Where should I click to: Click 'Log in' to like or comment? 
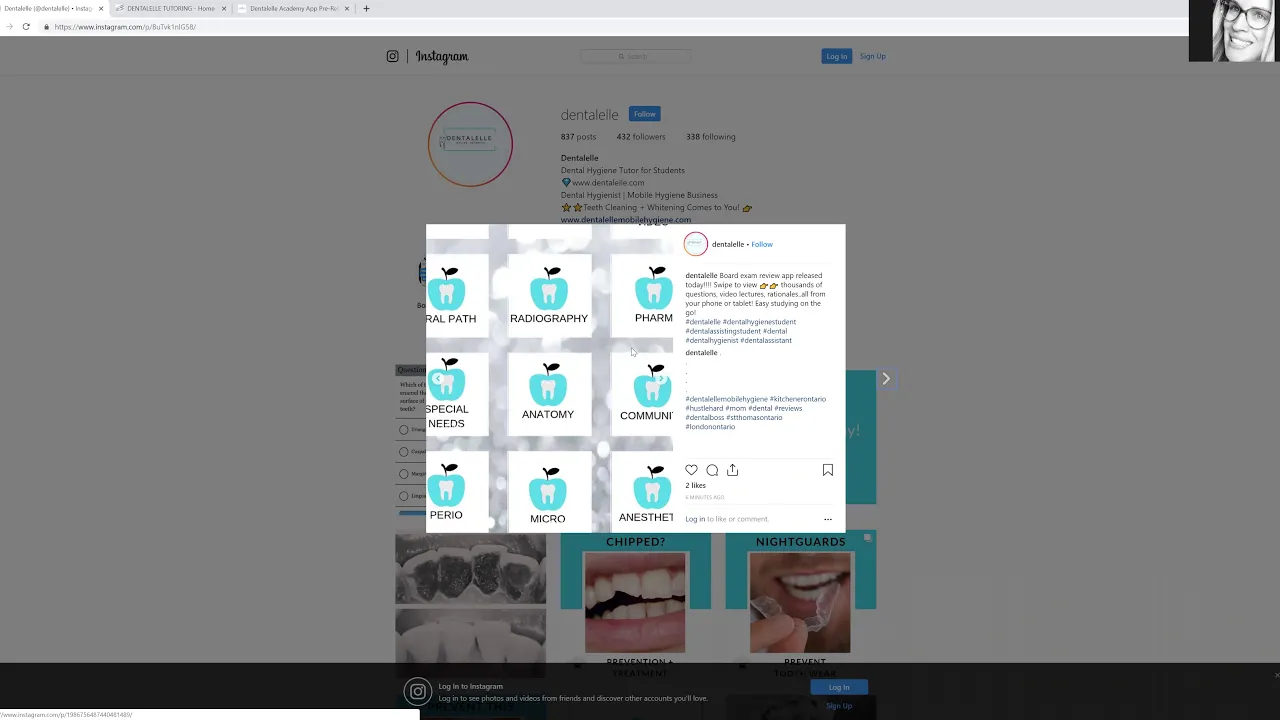point(695,519)
